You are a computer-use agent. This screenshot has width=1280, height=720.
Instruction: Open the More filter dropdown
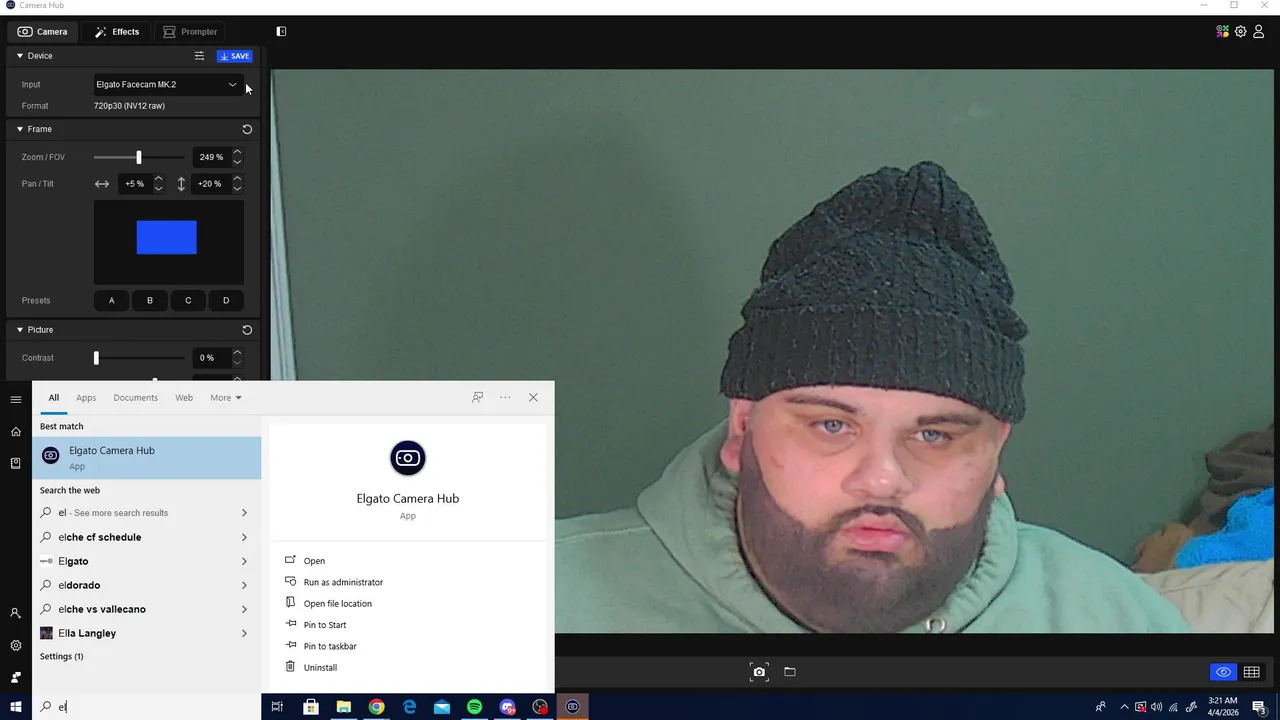[226, 398]
